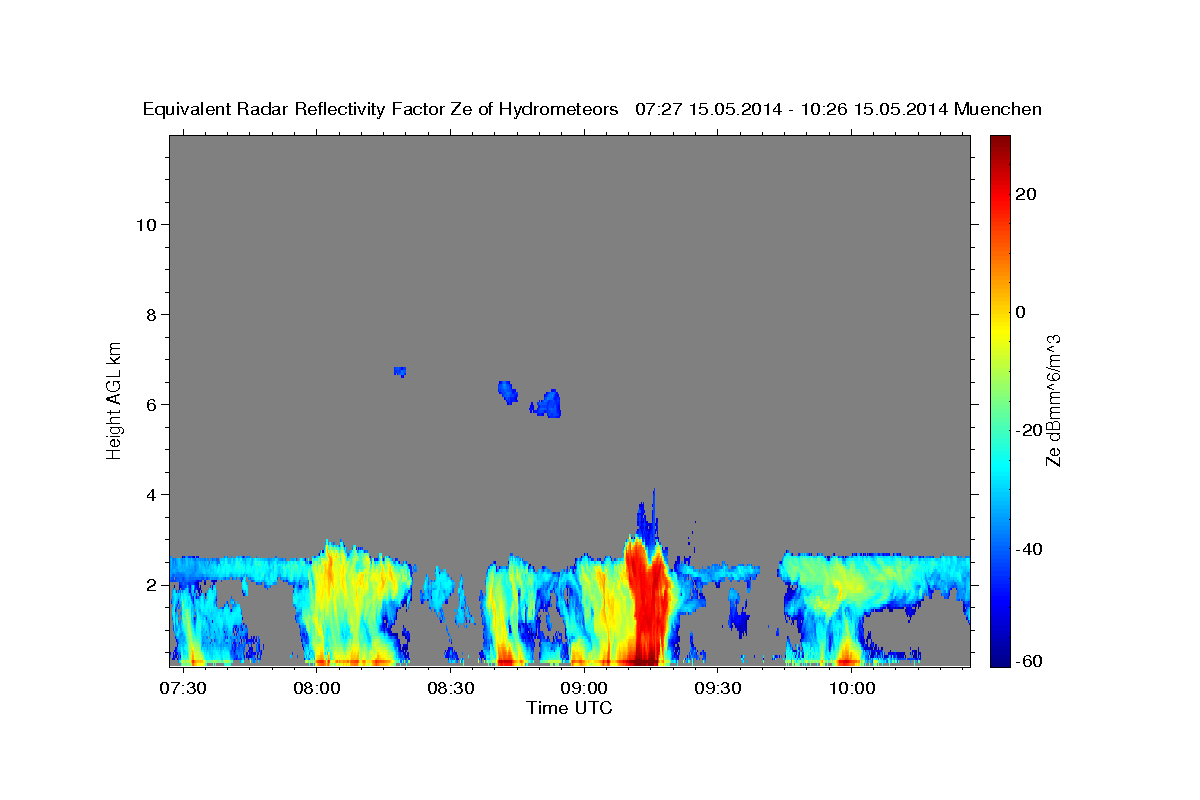This screenshot has width=1200, height=800.
Task: Click the 10:00 time axis label
Action: point(852,688)
